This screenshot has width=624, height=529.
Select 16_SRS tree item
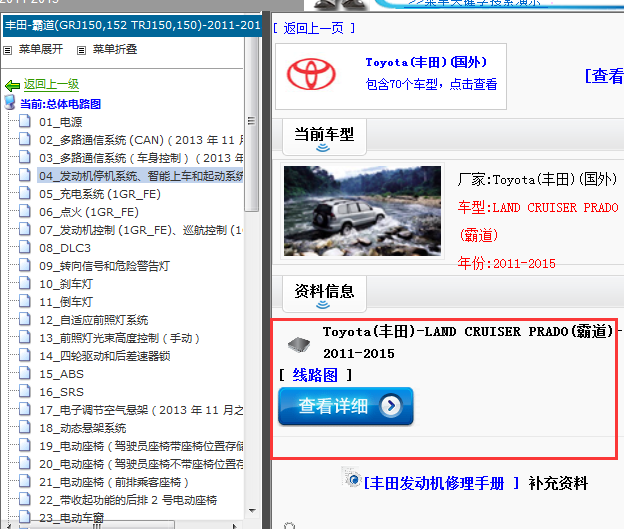(x=61, y=392)
